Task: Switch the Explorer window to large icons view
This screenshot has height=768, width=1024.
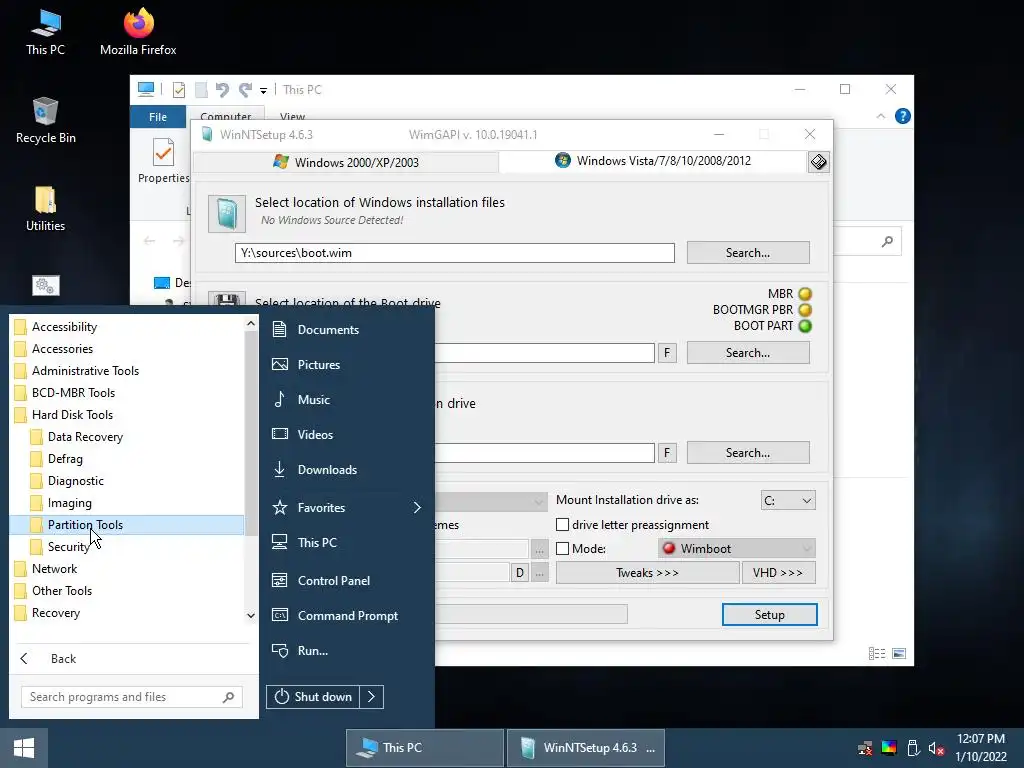Action: pos(899,653)
